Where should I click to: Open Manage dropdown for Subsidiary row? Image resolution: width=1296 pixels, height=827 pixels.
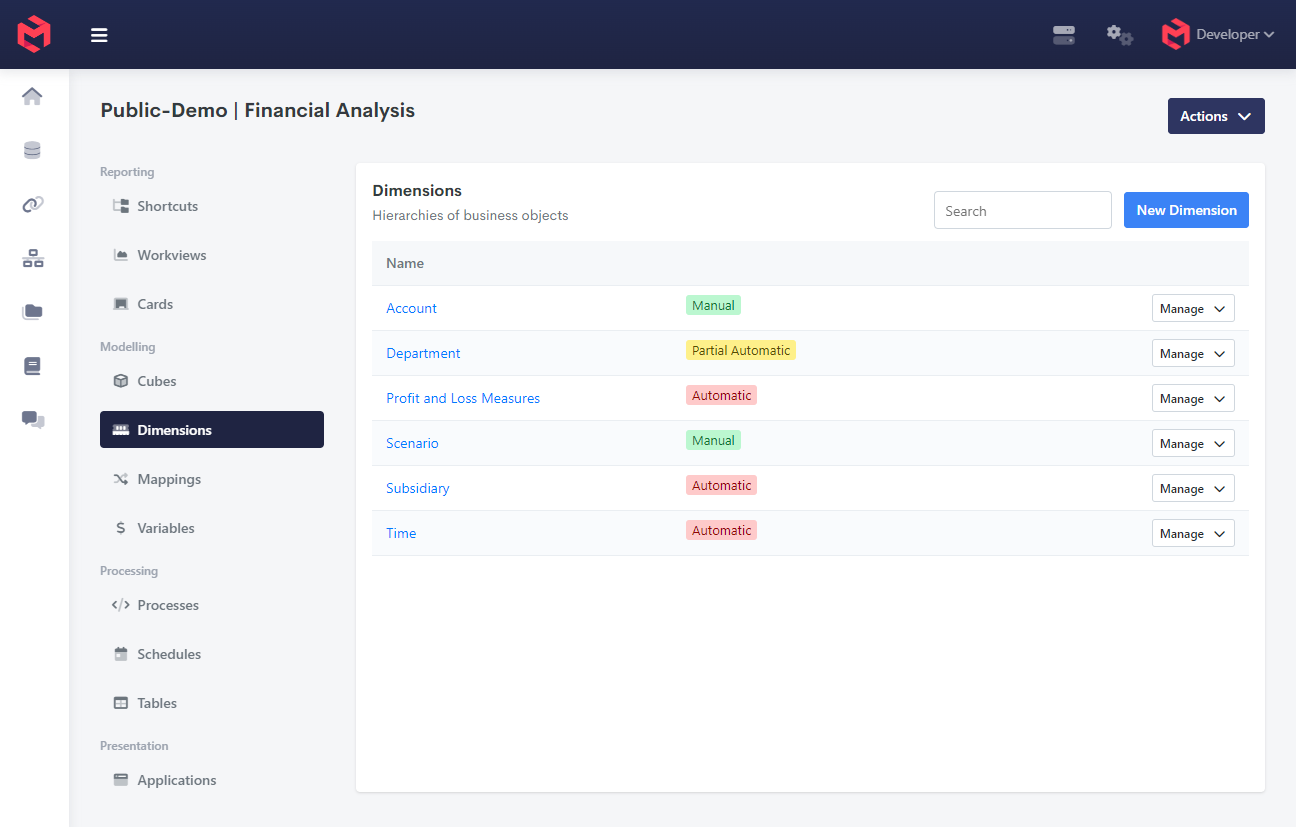pyautogui.click(x=1192, y=489)
